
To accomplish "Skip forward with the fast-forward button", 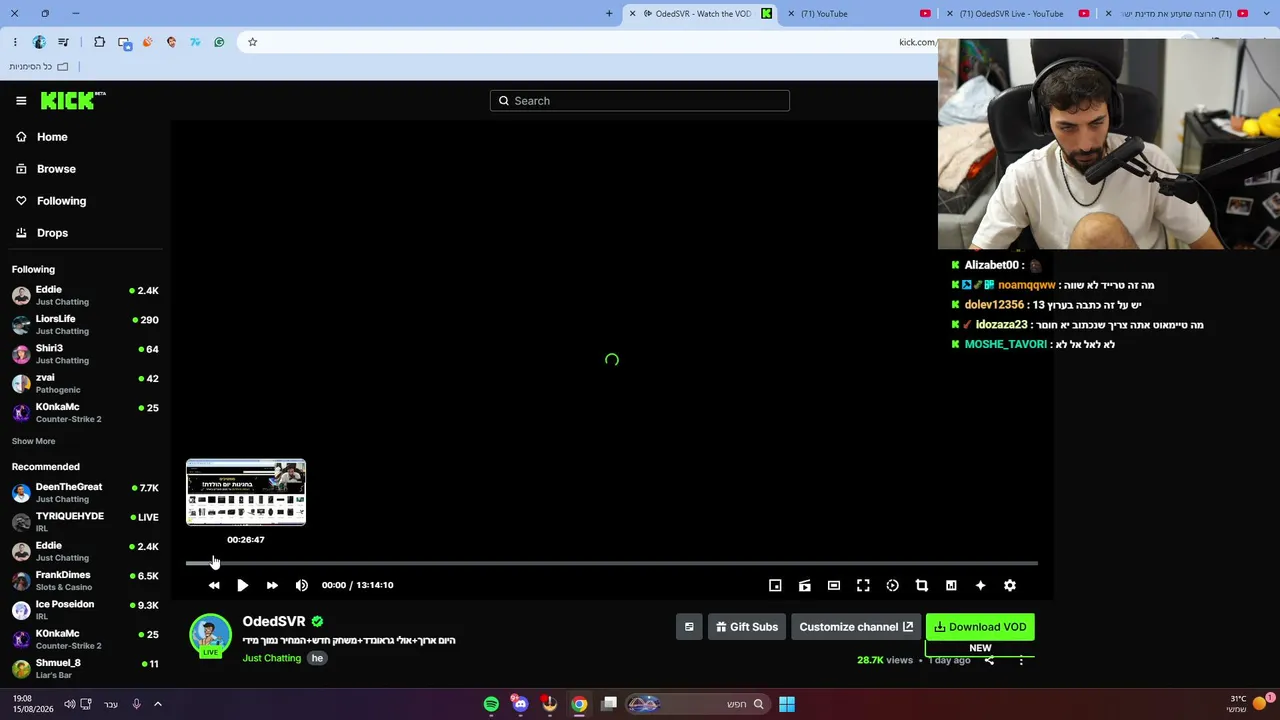I will [272, 585].
